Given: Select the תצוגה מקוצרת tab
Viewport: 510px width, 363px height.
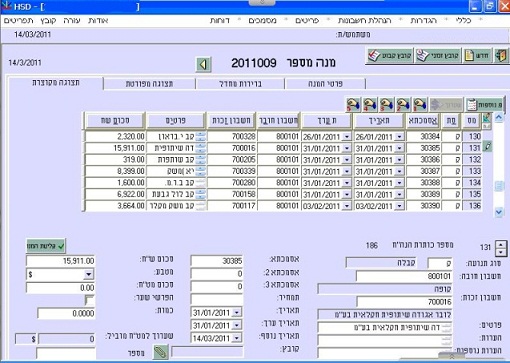Looking at the screenshot, I should (x=56, y=83).
